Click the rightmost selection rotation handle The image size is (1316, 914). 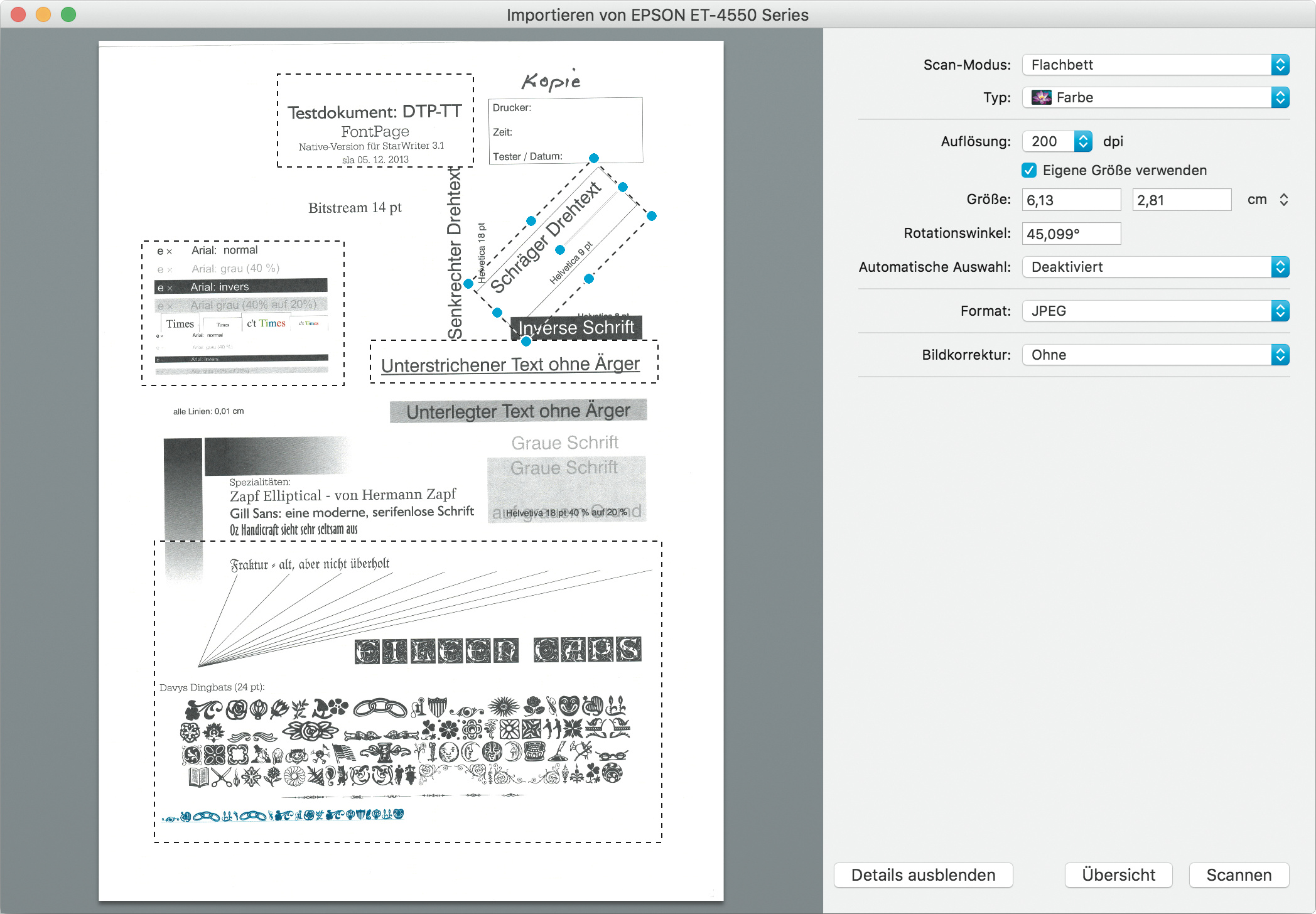coord(652,216)
